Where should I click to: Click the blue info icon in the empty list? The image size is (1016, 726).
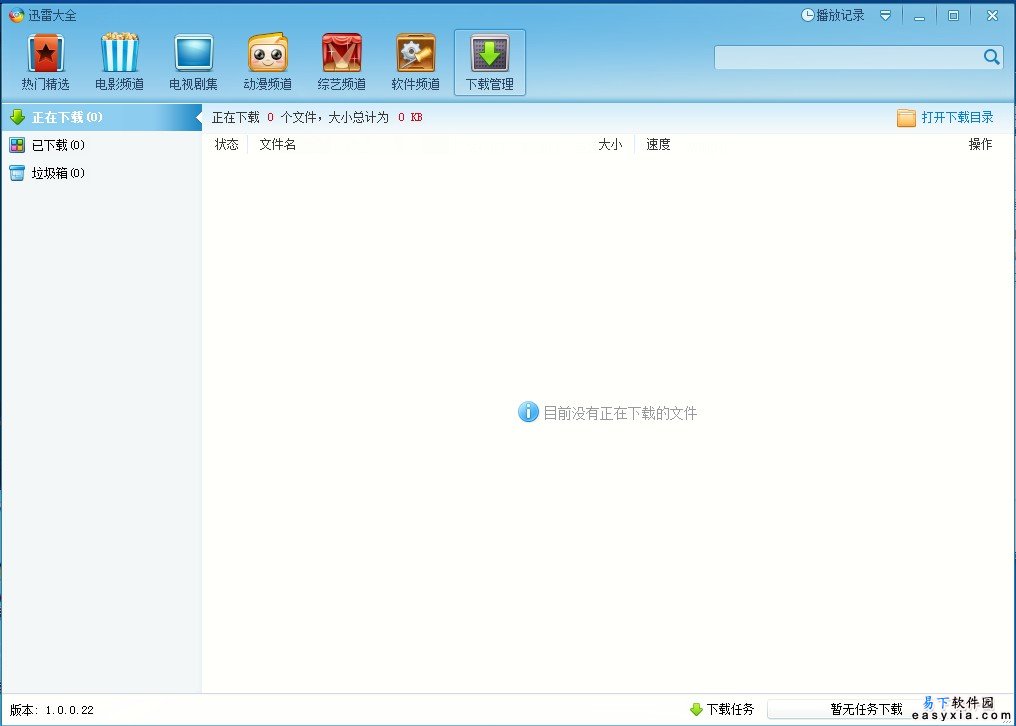528,412
